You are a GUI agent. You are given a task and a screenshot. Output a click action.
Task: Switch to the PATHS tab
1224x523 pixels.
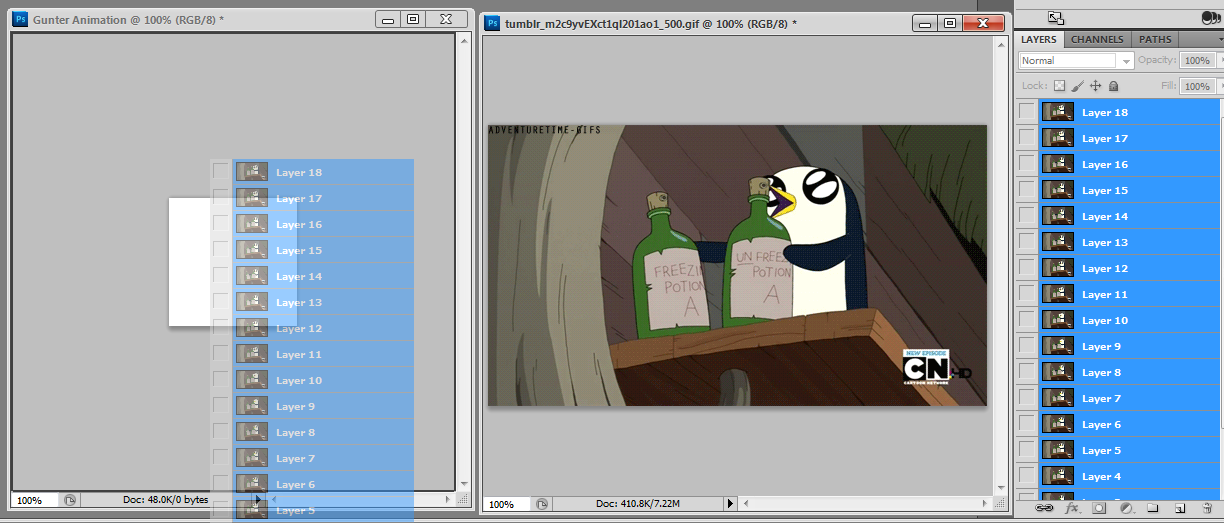[1155, 40]
